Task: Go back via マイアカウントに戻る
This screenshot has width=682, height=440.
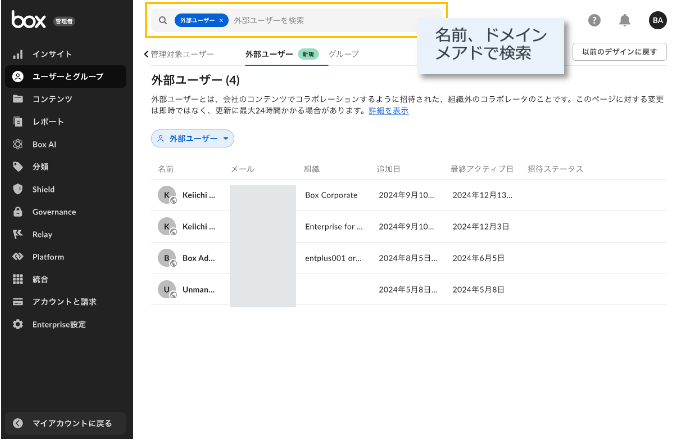Action: click(65, 423)
